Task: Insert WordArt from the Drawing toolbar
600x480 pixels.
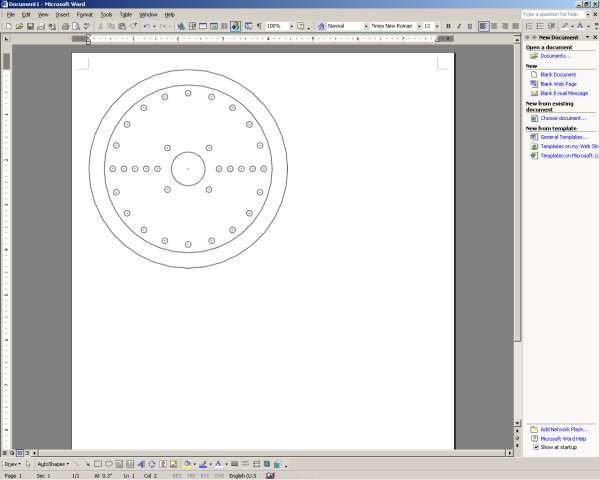Action: click(141, 464)
